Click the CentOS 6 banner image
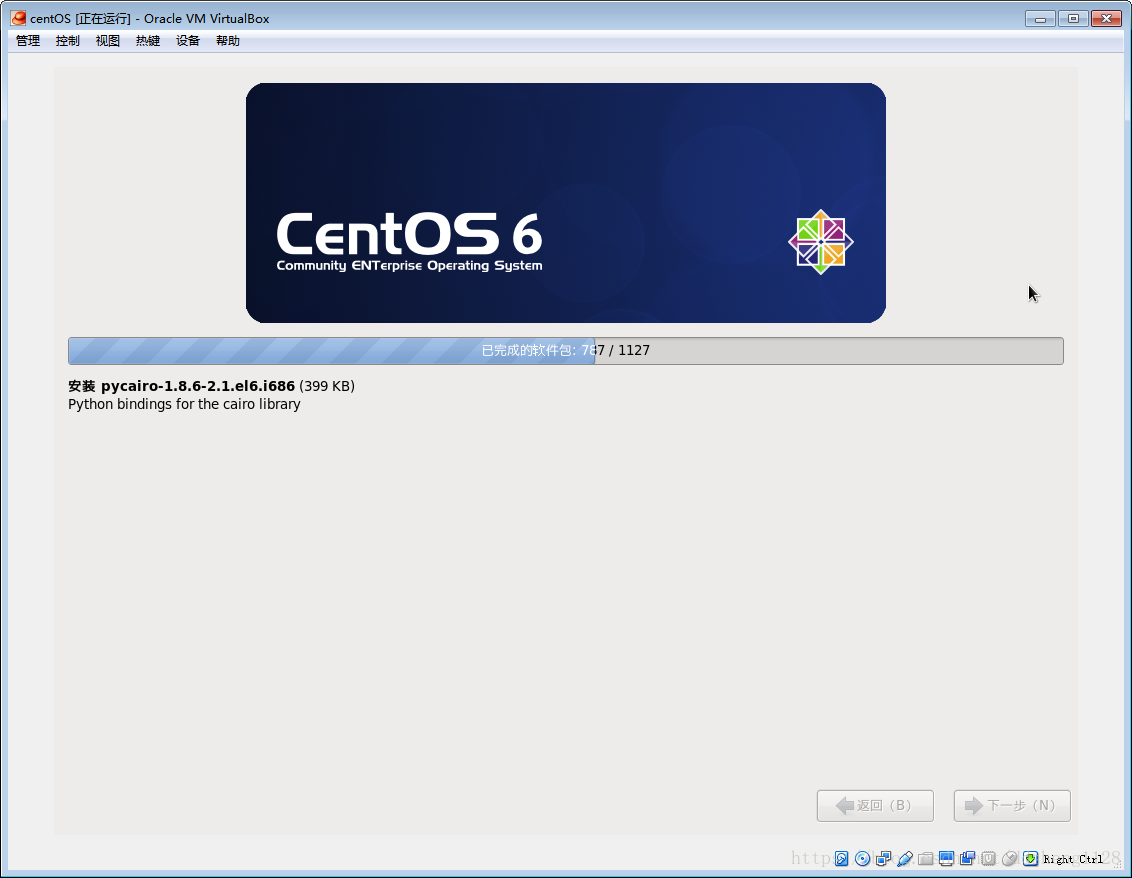 click(x=566, y=203)
